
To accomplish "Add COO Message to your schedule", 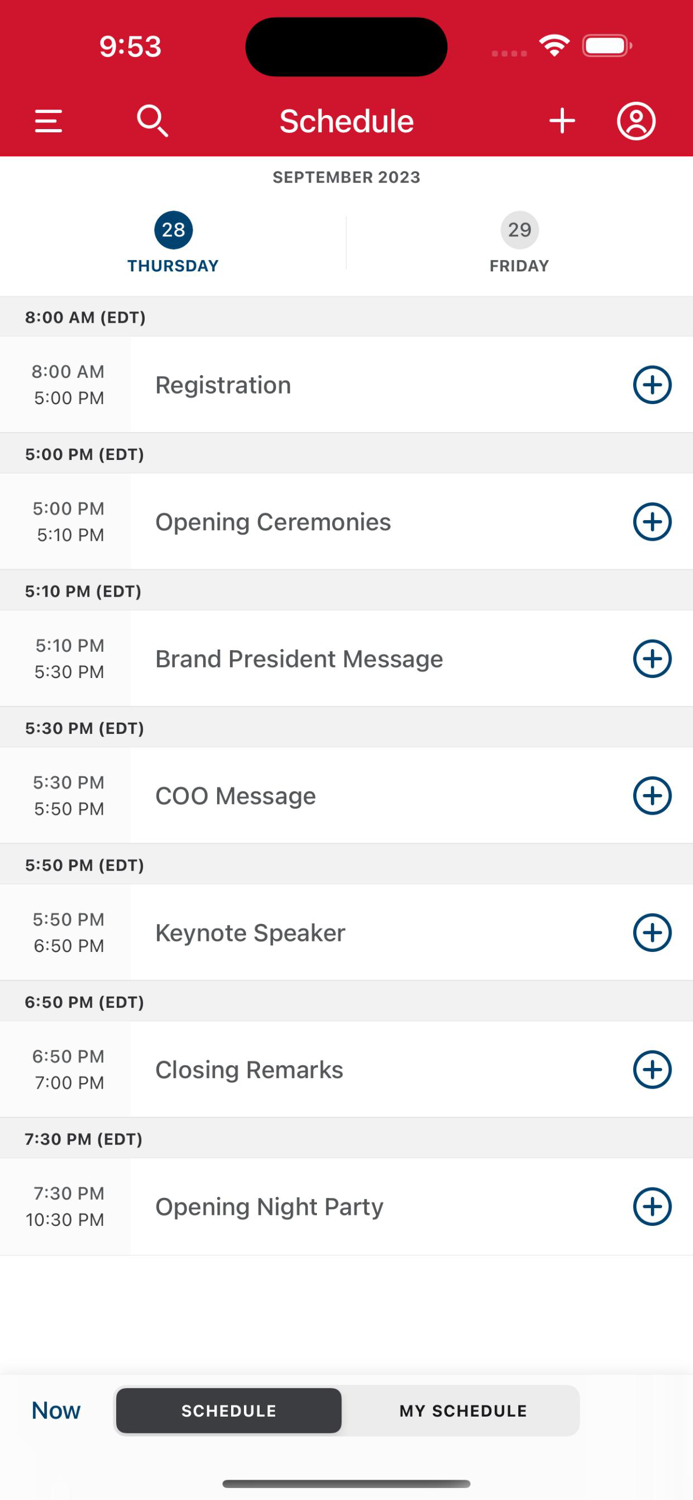I will click(652, 795).
